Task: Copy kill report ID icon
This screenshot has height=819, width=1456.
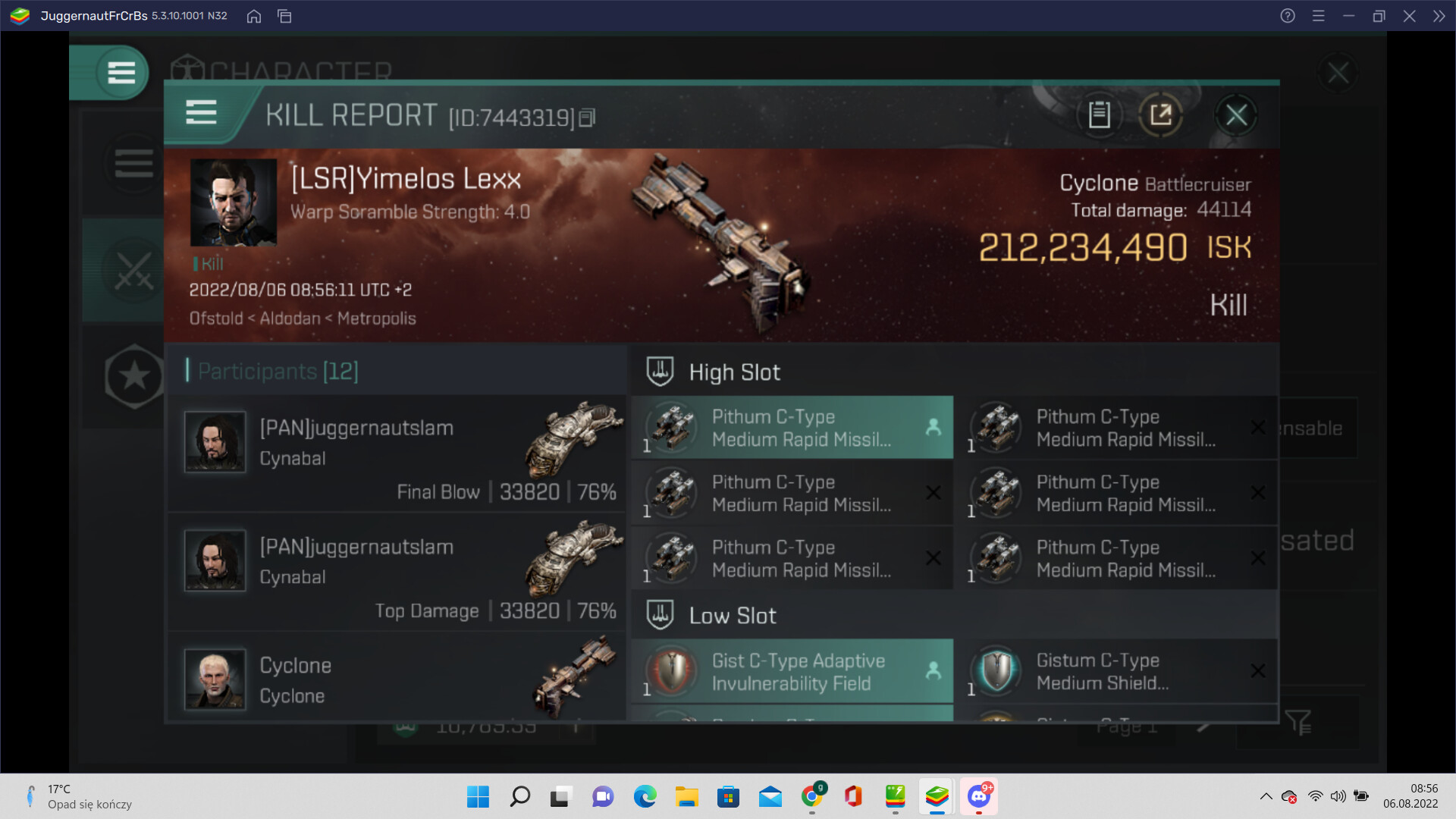Action: (587, 118)
